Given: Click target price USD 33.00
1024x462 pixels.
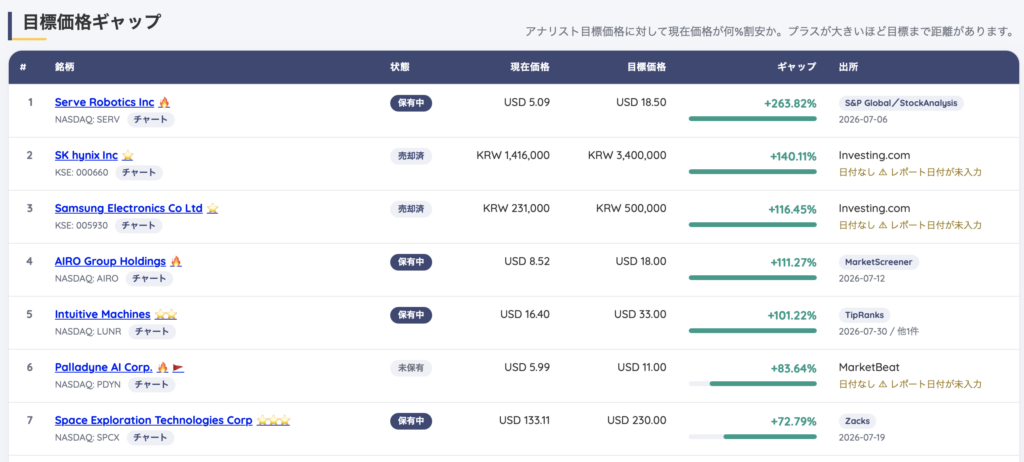Looking at the screenshot, I should point(641,314).
